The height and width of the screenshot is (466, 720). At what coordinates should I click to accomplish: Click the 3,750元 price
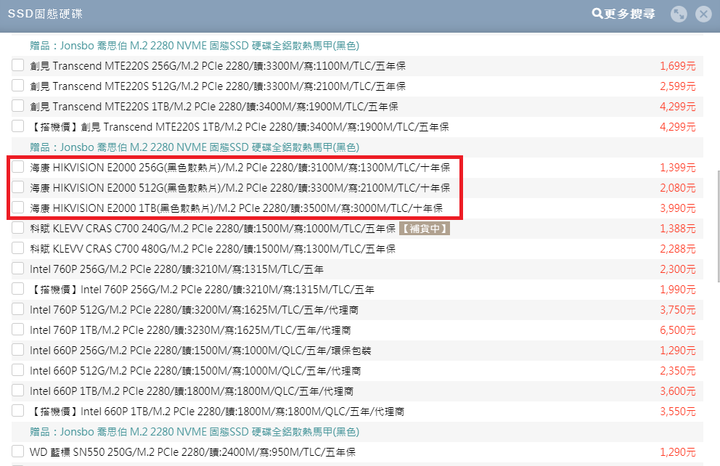pyautogui.click(x=678, y=310)
